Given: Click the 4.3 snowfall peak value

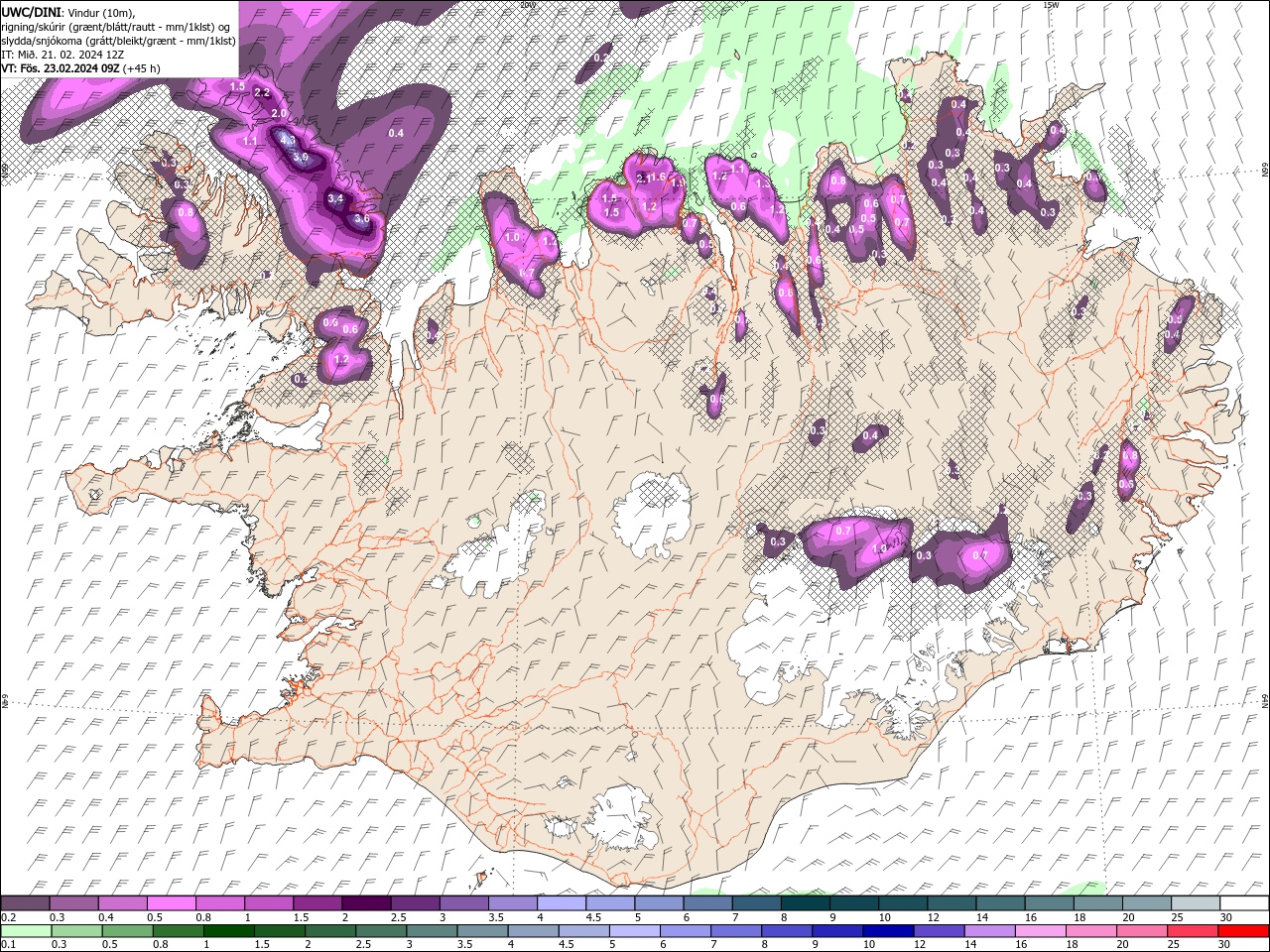Looking at the screenshot, I should tap(287, 141).
